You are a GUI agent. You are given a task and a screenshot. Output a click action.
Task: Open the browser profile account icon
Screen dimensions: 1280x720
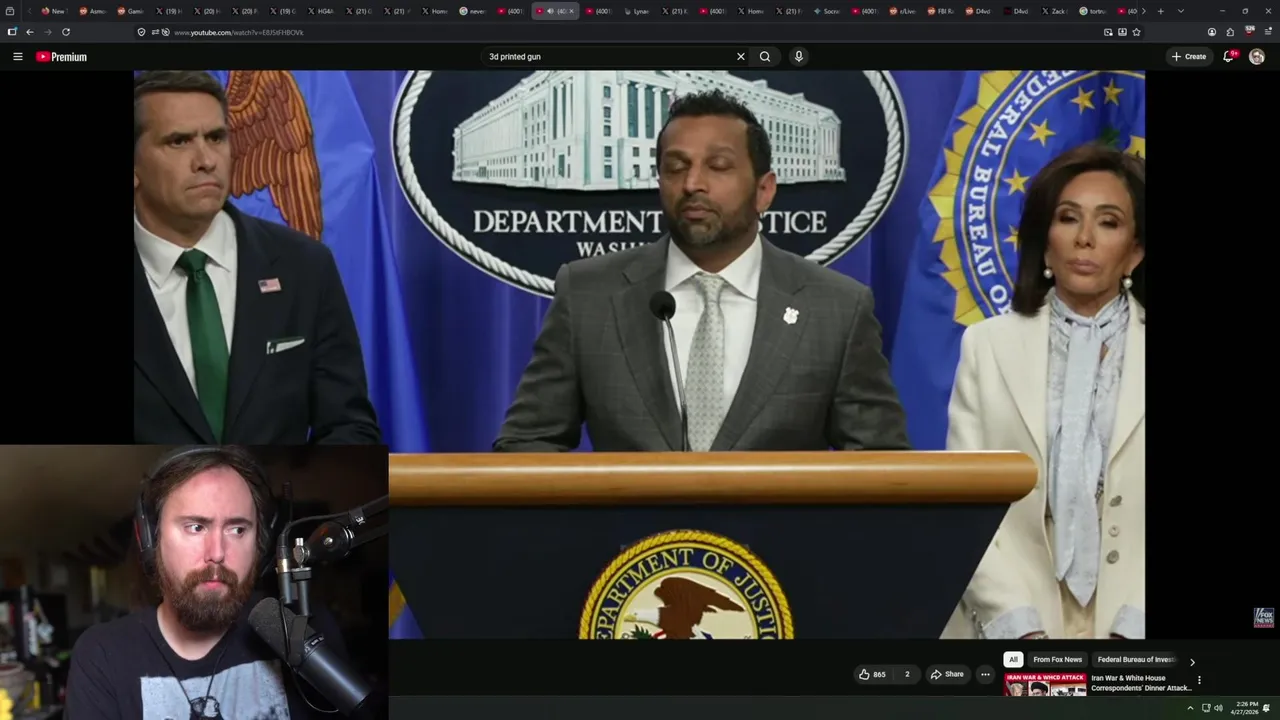coord(1212,32)
